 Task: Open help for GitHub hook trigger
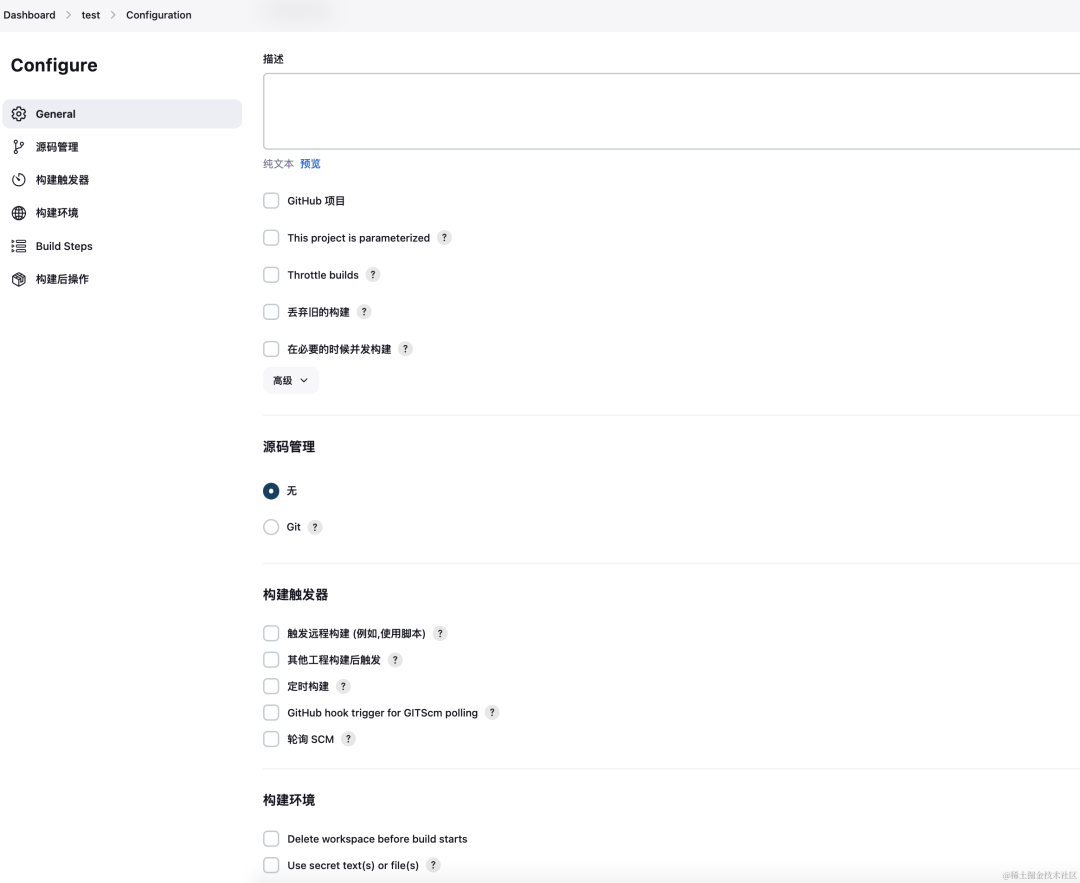[492, 712]
